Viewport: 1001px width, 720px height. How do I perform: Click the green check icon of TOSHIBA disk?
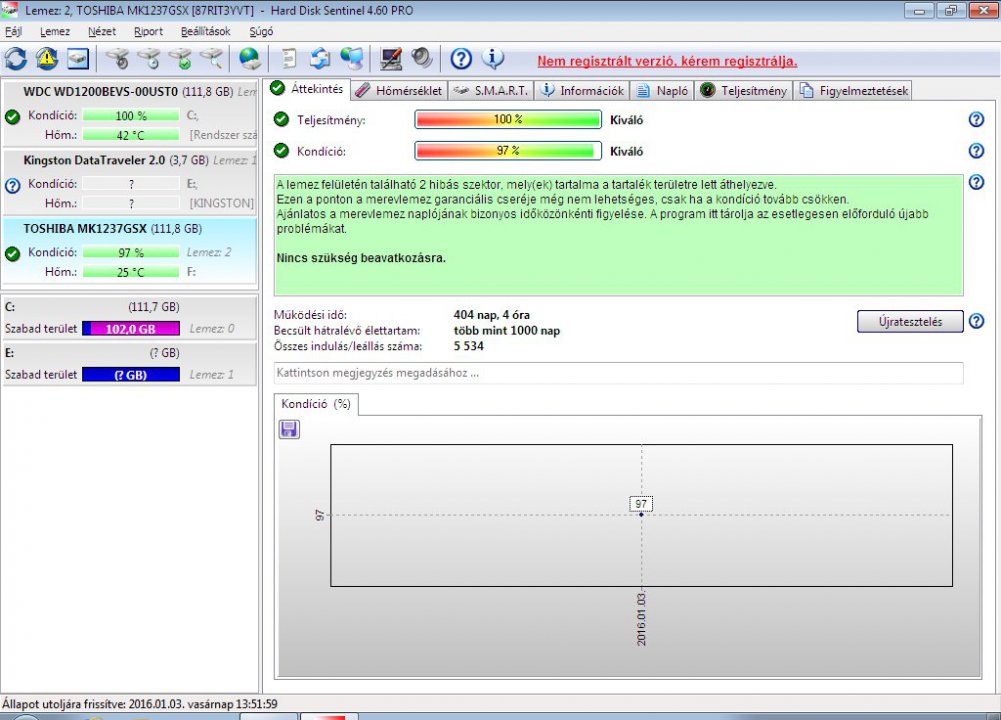coord(12,254)
